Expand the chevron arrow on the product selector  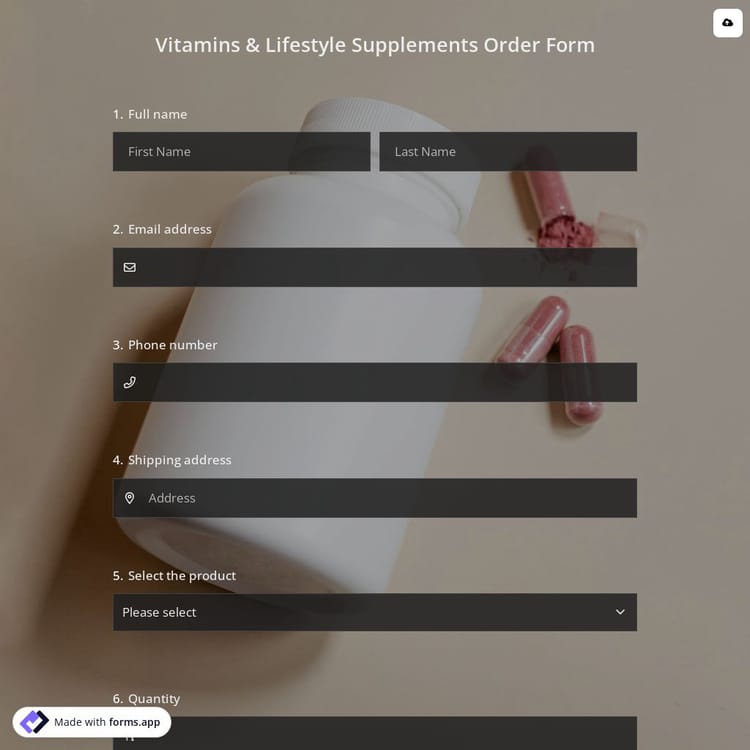pyautogui.click(x=620, y=612)
